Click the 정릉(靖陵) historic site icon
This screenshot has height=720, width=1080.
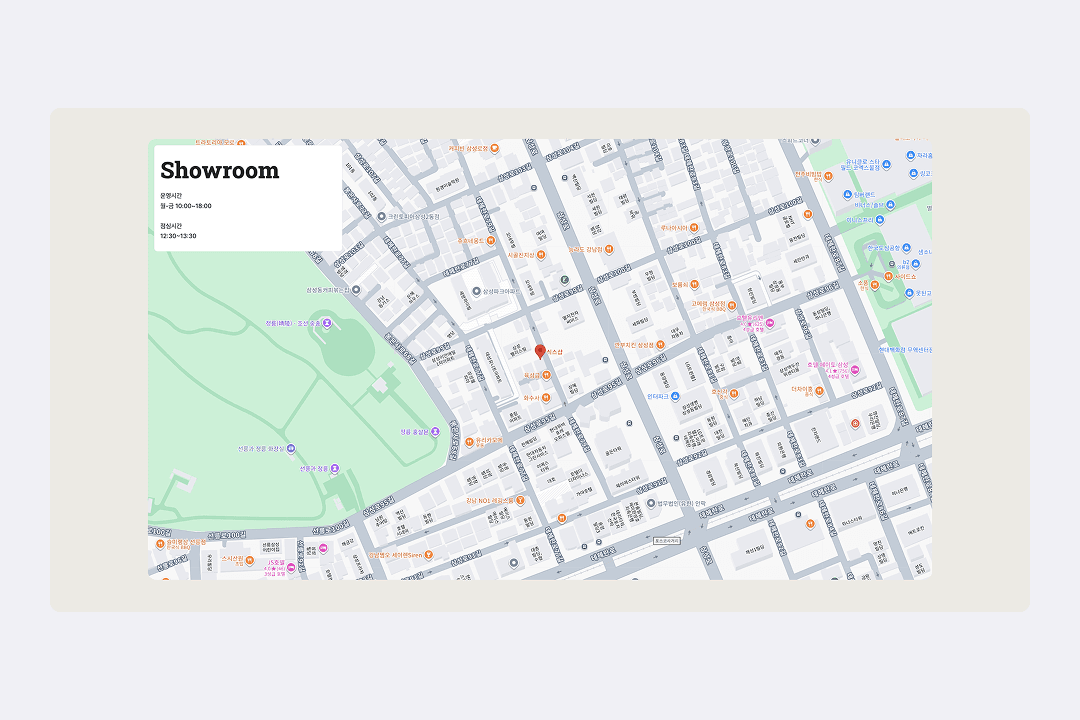coord(327,323)
